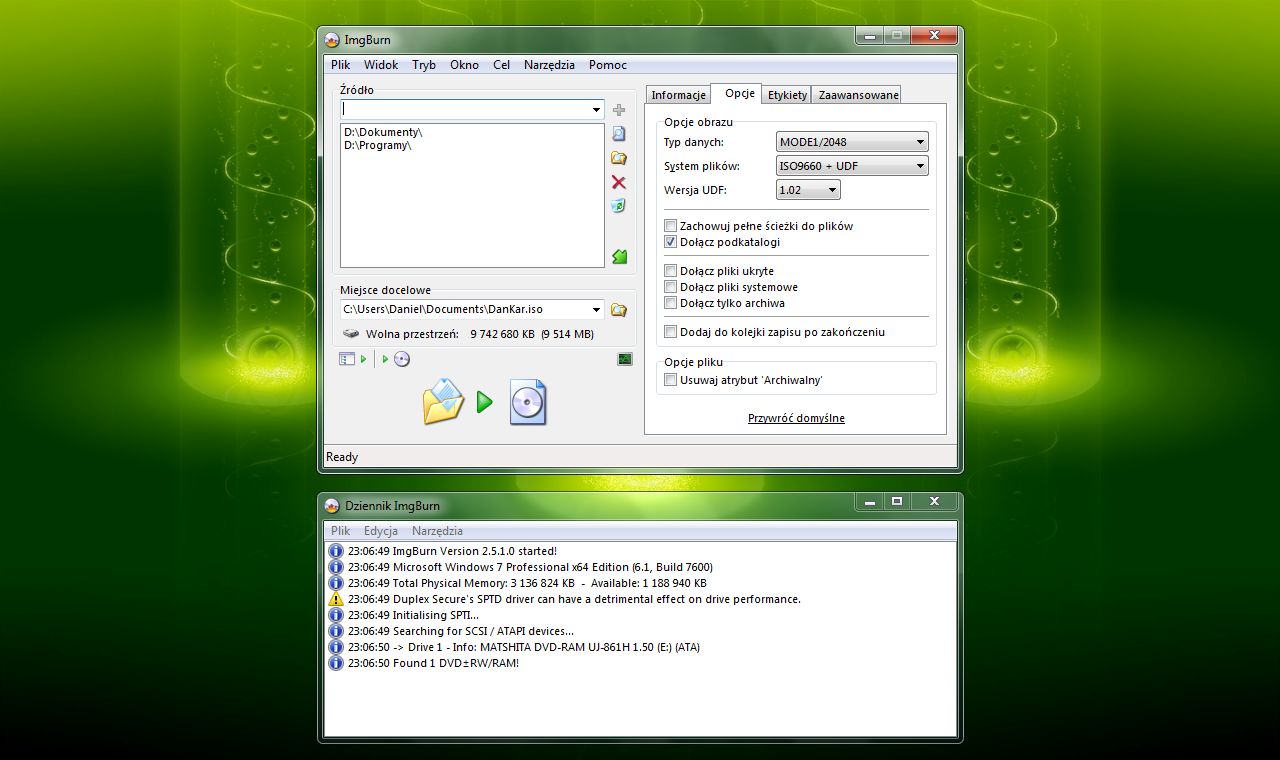The width and height of the screenshot is (1280, 760).
Task: Click the grey drive icon near Wolna przestrzeń
Action: pos(351,334)
